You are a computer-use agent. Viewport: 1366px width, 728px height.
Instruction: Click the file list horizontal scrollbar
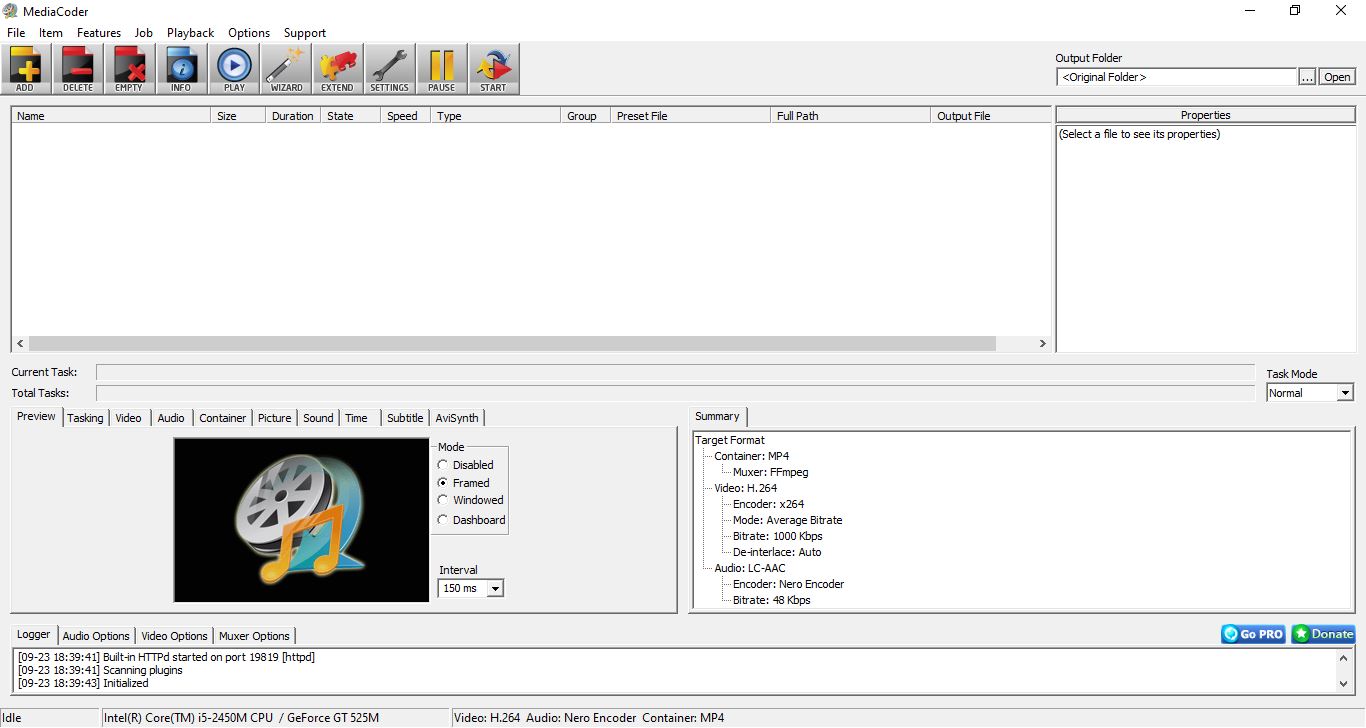tap(513, 343)
